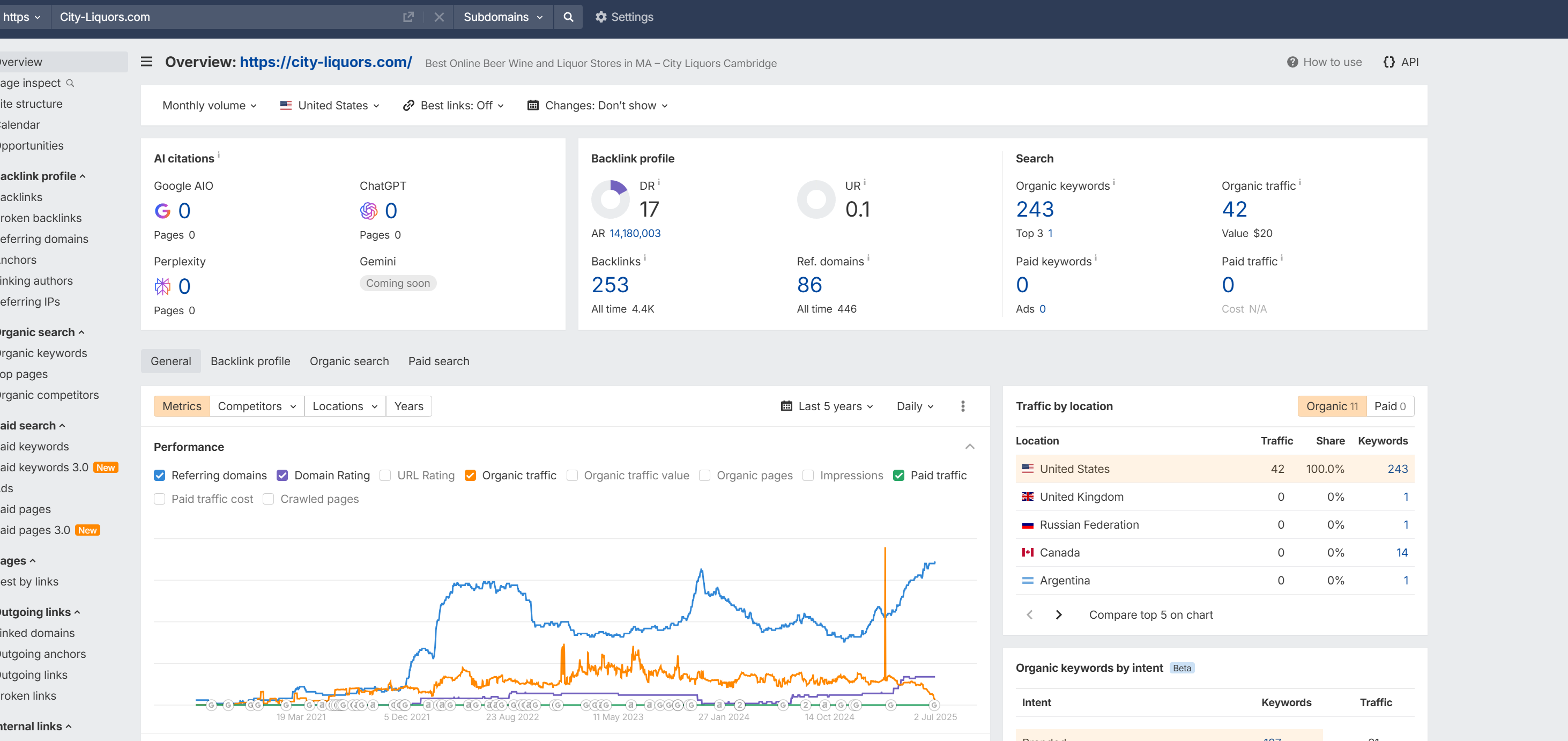Image resolution: width=1568 pixels, height=741 pixels.
Task: Open the 243 organic keywords link
Action: coord(1035,210)
